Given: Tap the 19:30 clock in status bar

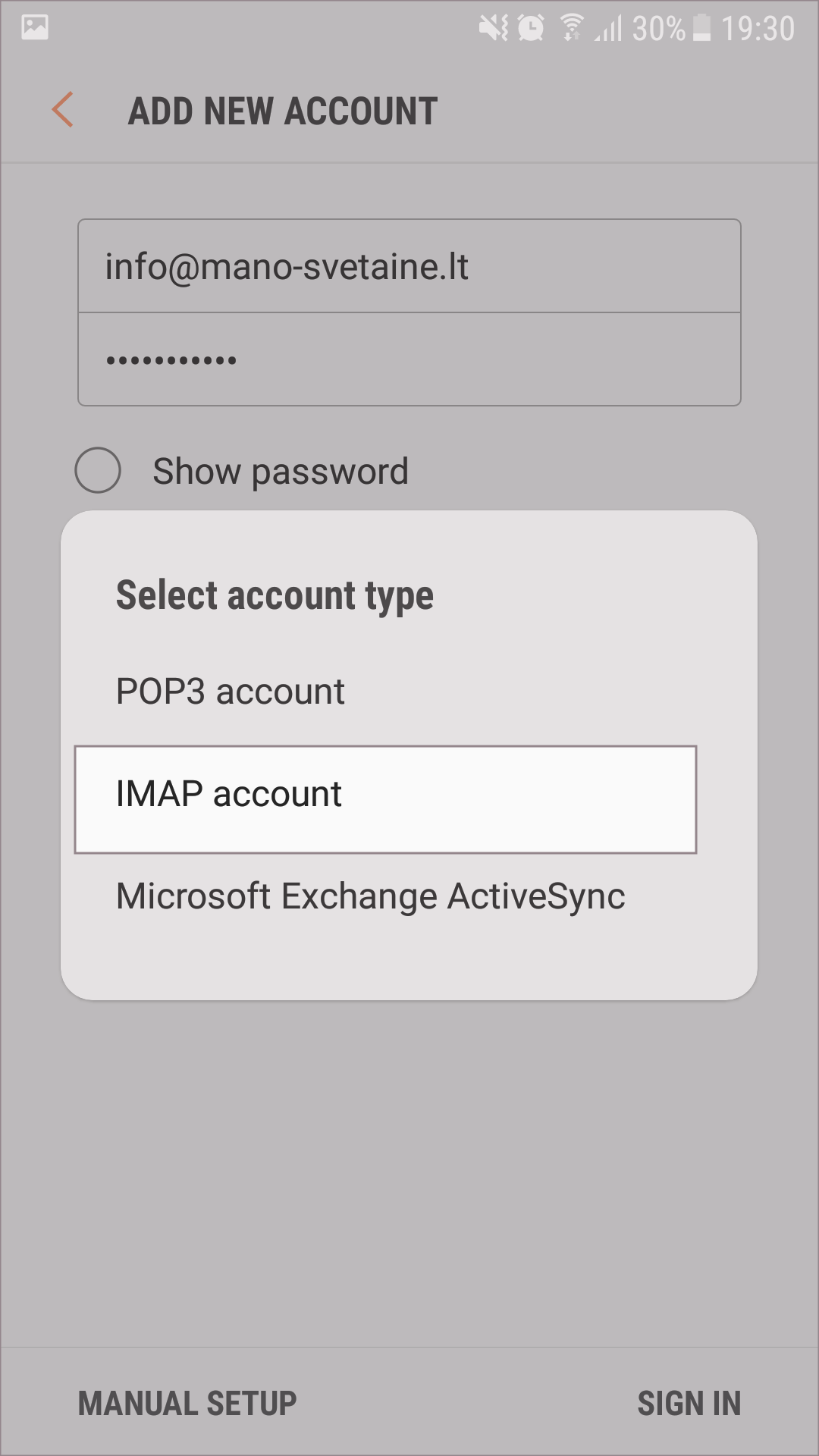Looking at the screenshot, I should click(x=758, y=29).
